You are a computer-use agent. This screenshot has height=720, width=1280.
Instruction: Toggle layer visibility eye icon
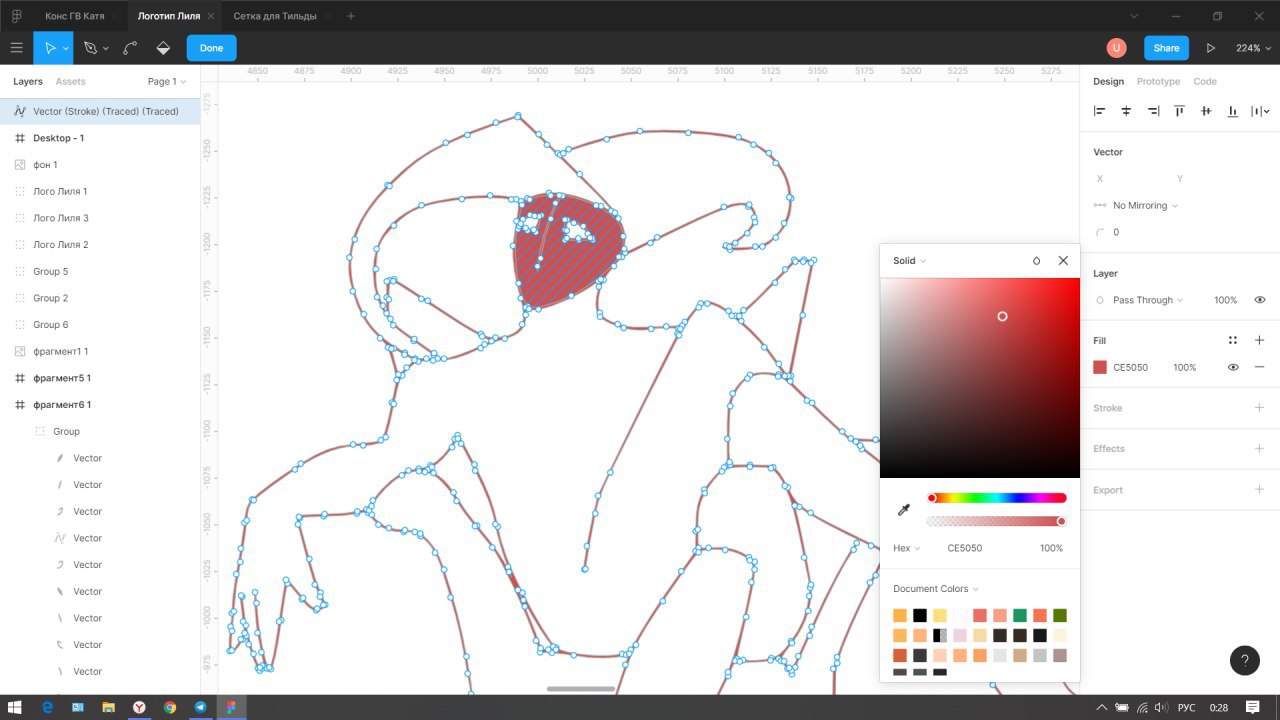point(1260,300)
